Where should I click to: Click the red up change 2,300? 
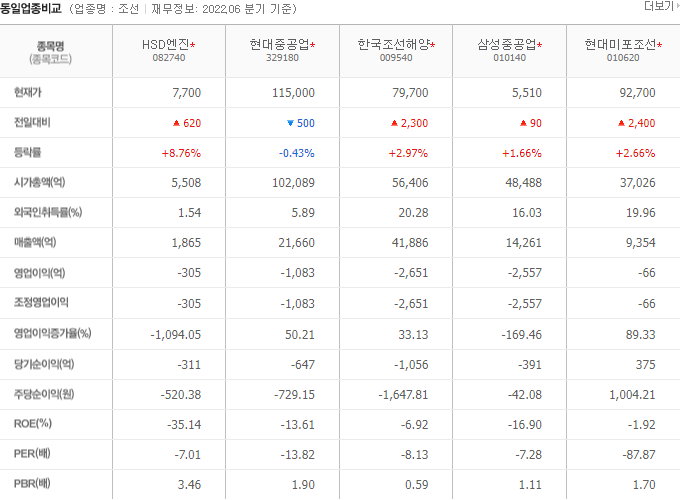409,123
